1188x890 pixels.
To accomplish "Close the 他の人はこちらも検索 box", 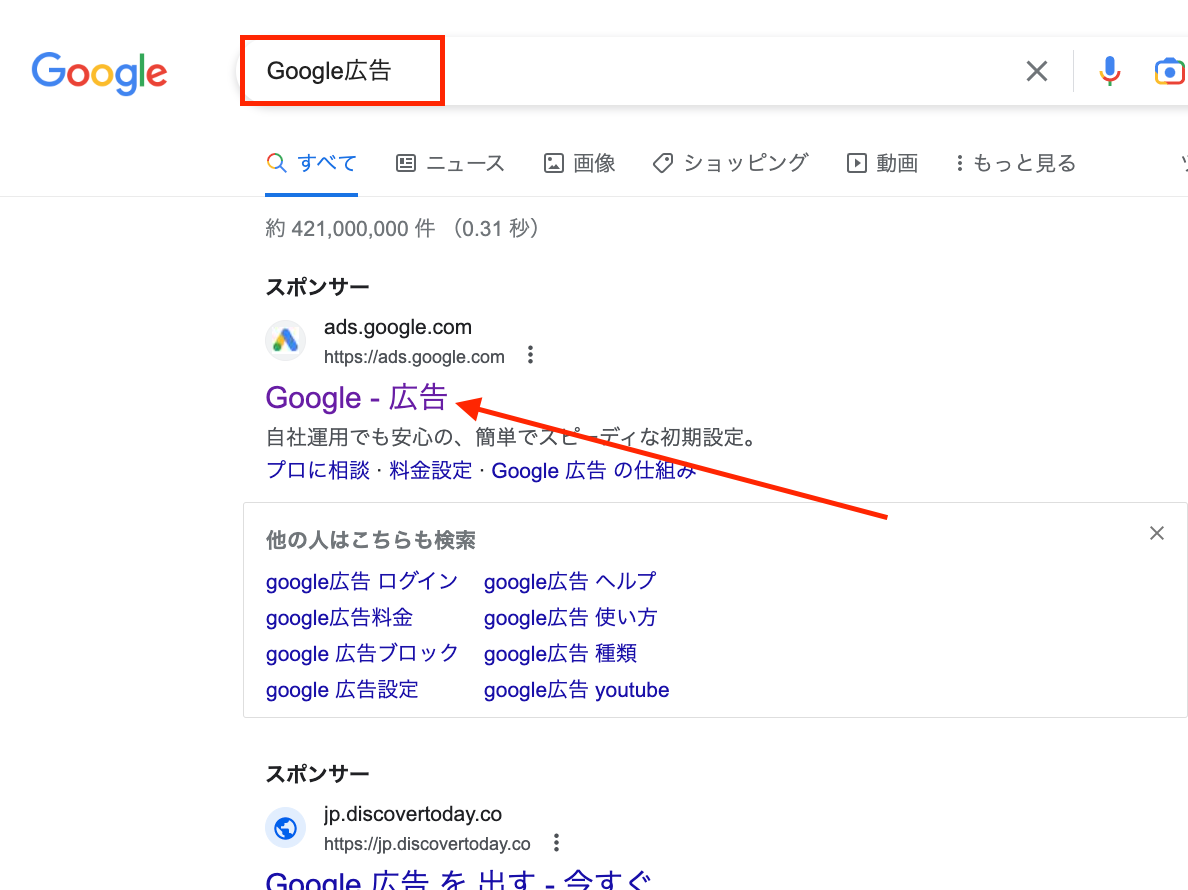I will click(1157, 533).
